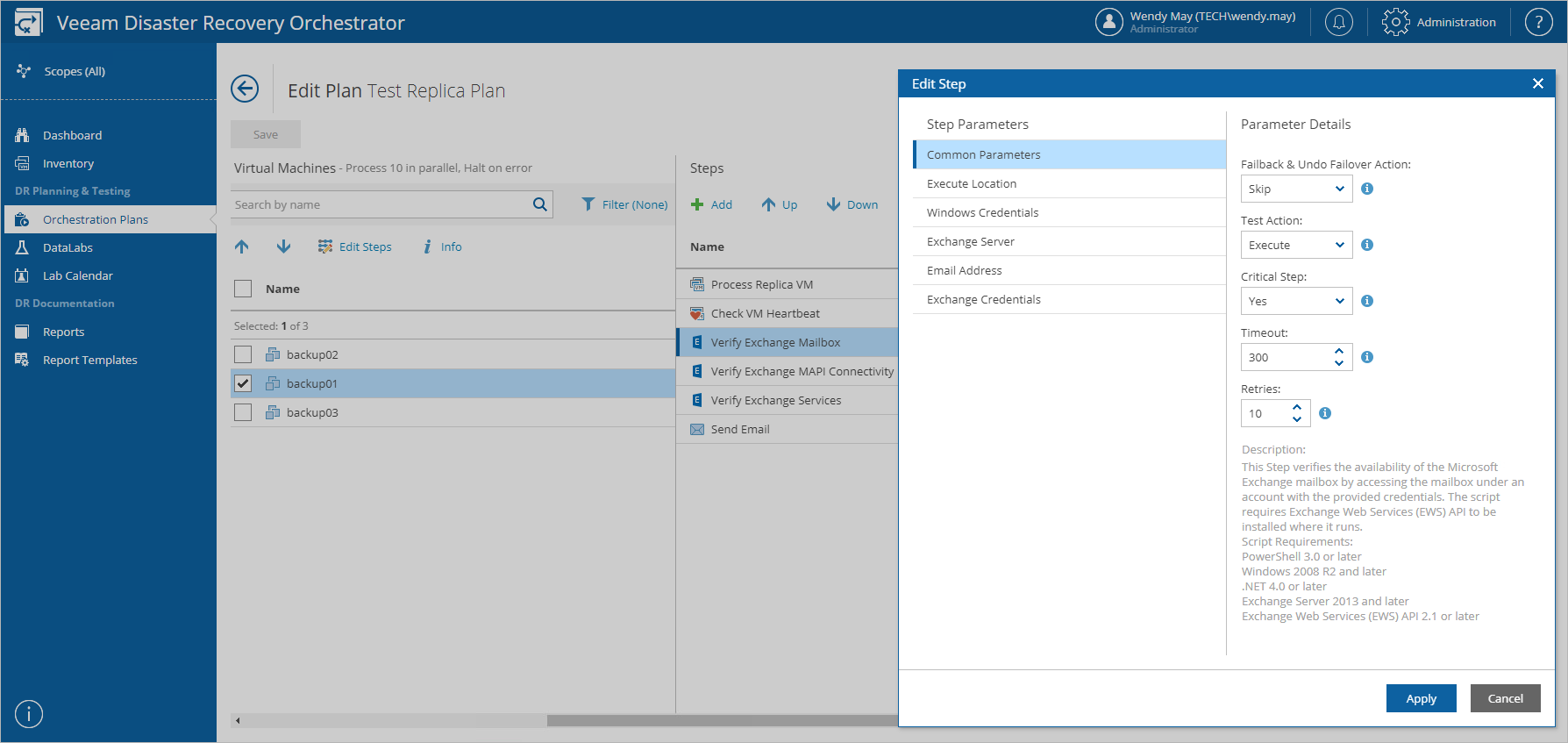Click info icon next to Timeout
Viewport: 1568px width, 743px height.
(1367, 357)
